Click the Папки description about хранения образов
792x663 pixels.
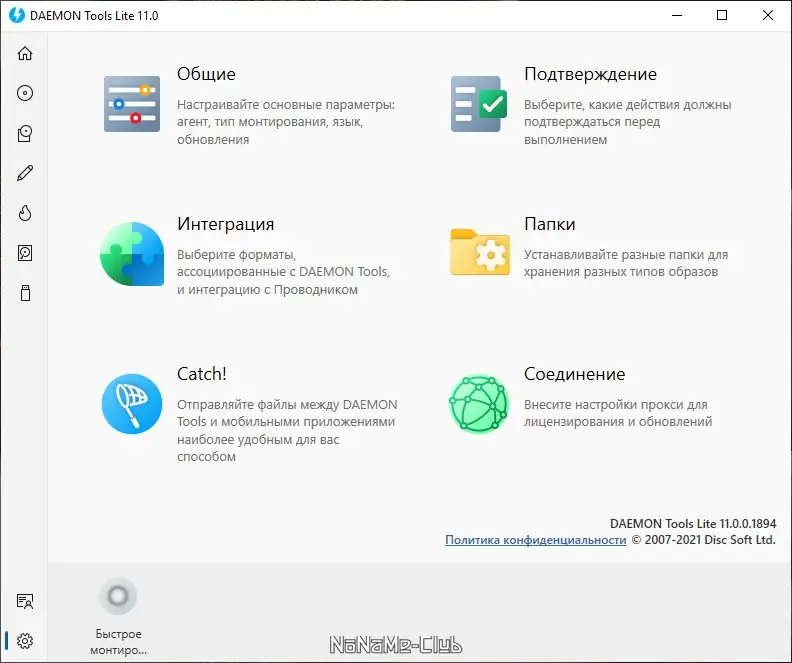pos(626,263)
